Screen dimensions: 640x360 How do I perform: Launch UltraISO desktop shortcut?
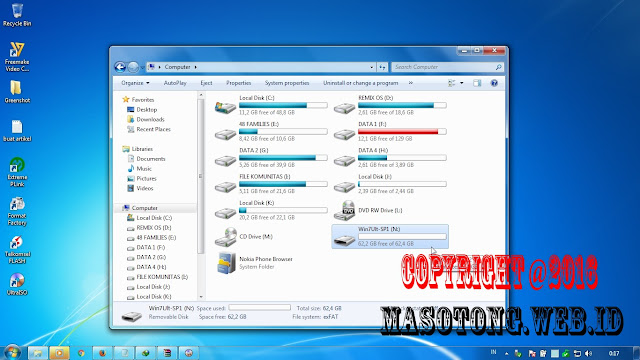coord(17,284)
